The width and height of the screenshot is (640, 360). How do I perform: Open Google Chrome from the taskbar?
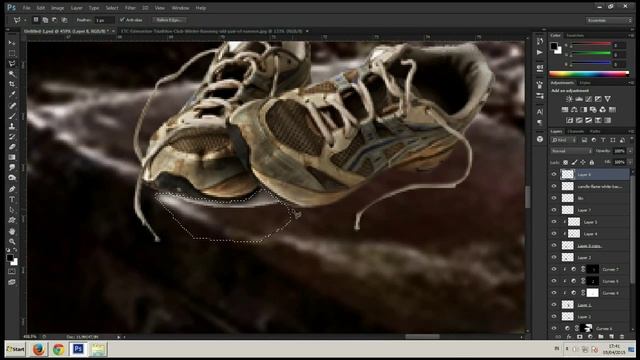58,349
